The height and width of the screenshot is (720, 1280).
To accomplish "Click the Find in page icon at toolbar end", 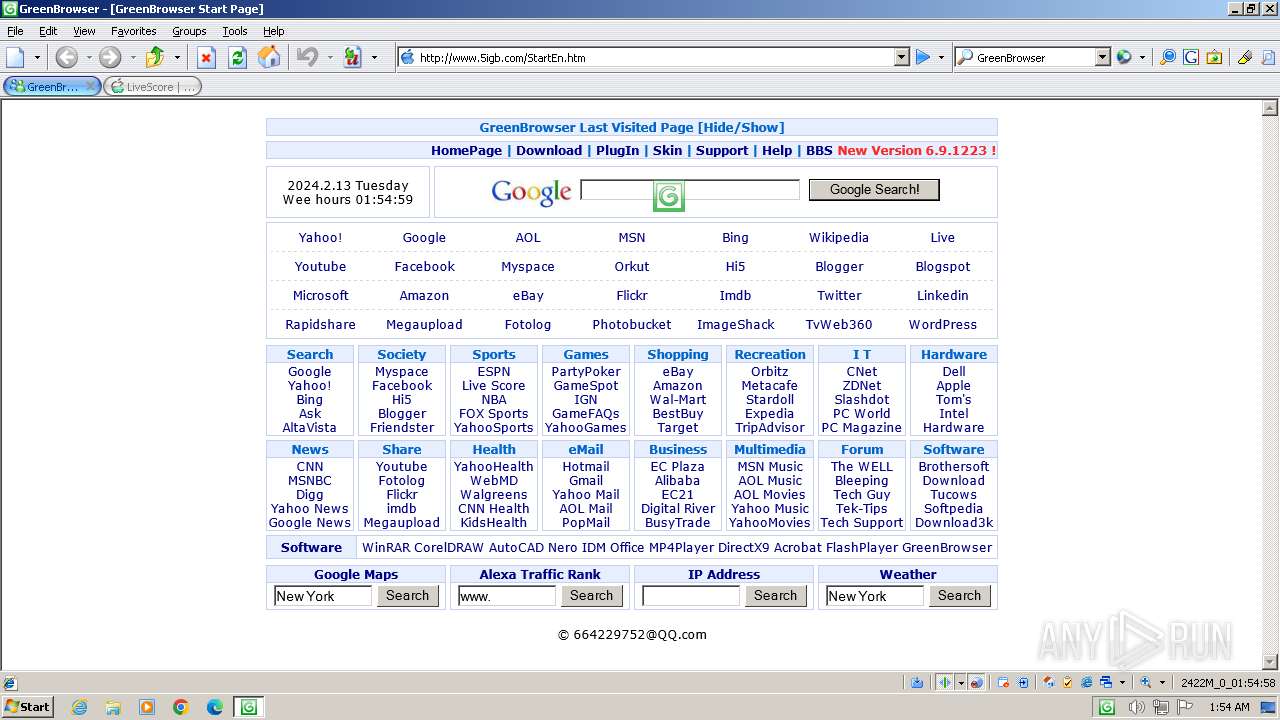I will [x=1267, y=57].
